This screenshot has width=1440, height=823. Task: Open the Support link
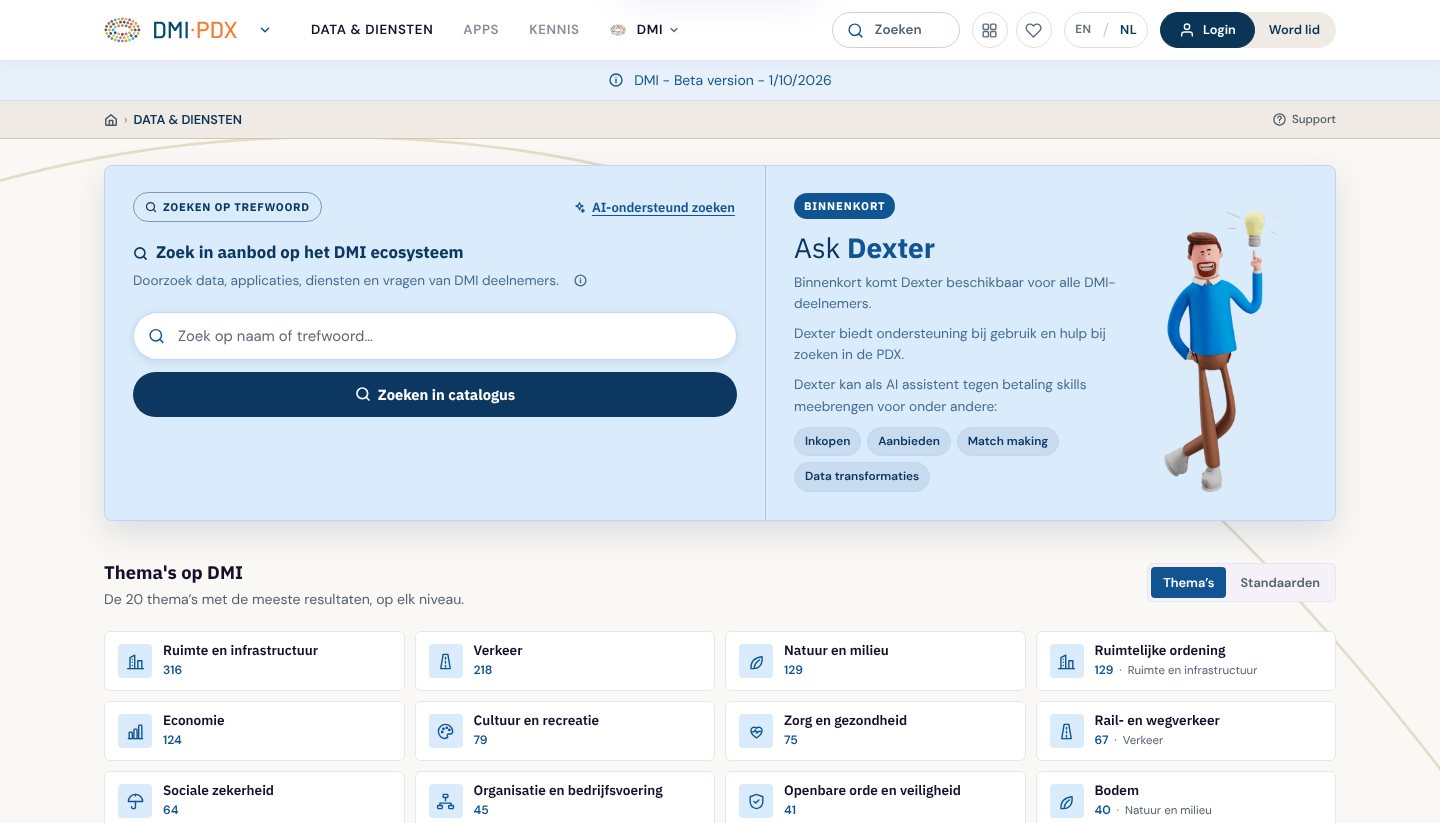[1304, 120]
